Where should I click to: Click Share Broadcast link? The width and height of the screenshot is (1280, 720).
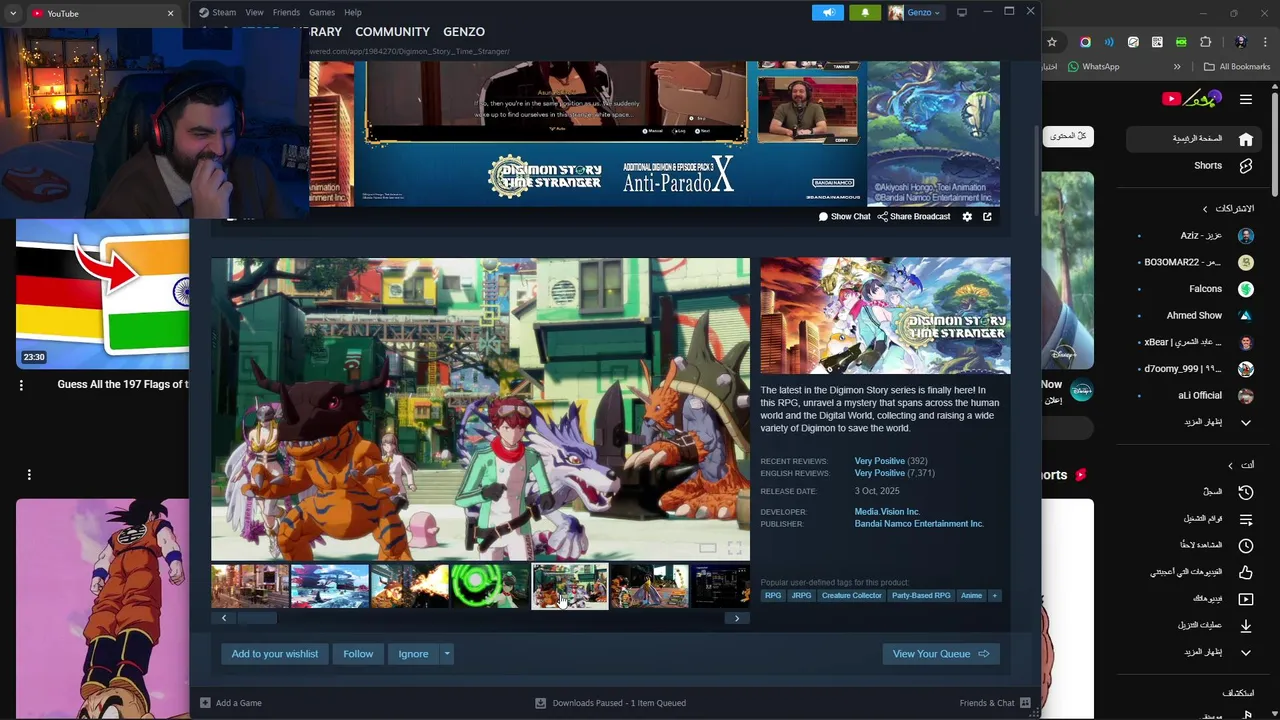point(914,216)
